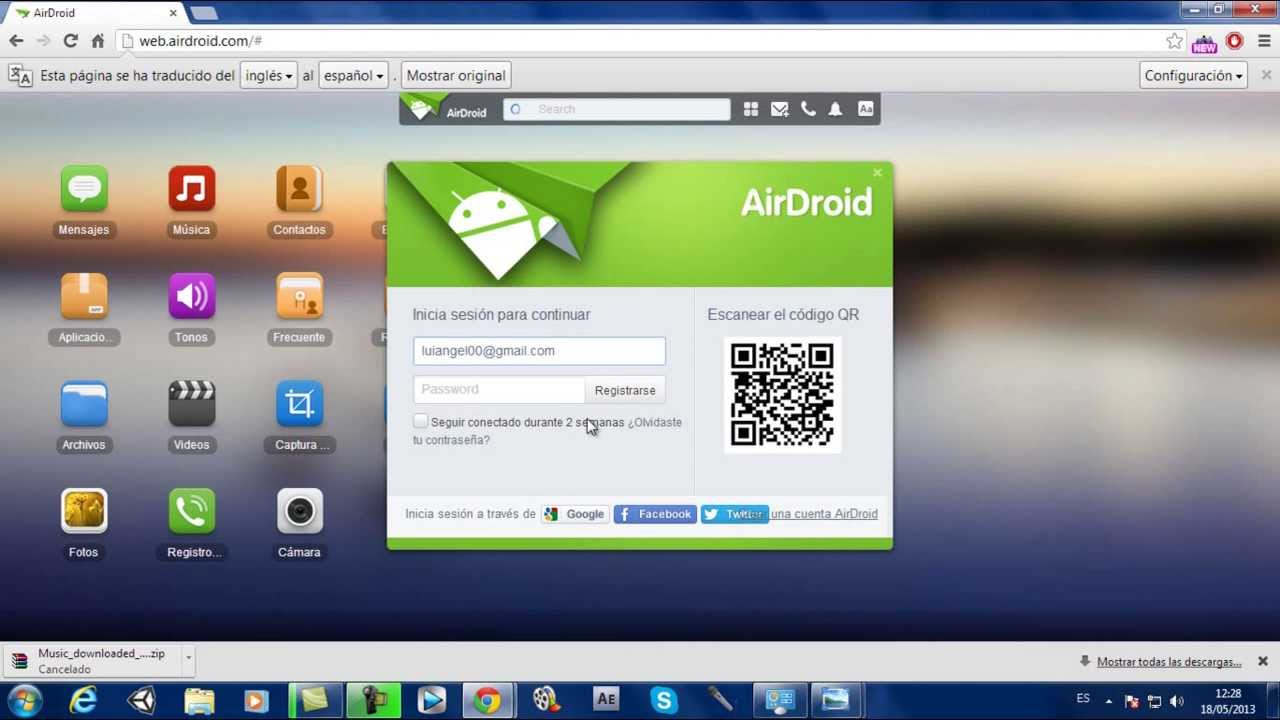Click the red Opera-style extension icon
Screen dimensions: 1280x720
pyautogui.click(x=1234, y=41)
